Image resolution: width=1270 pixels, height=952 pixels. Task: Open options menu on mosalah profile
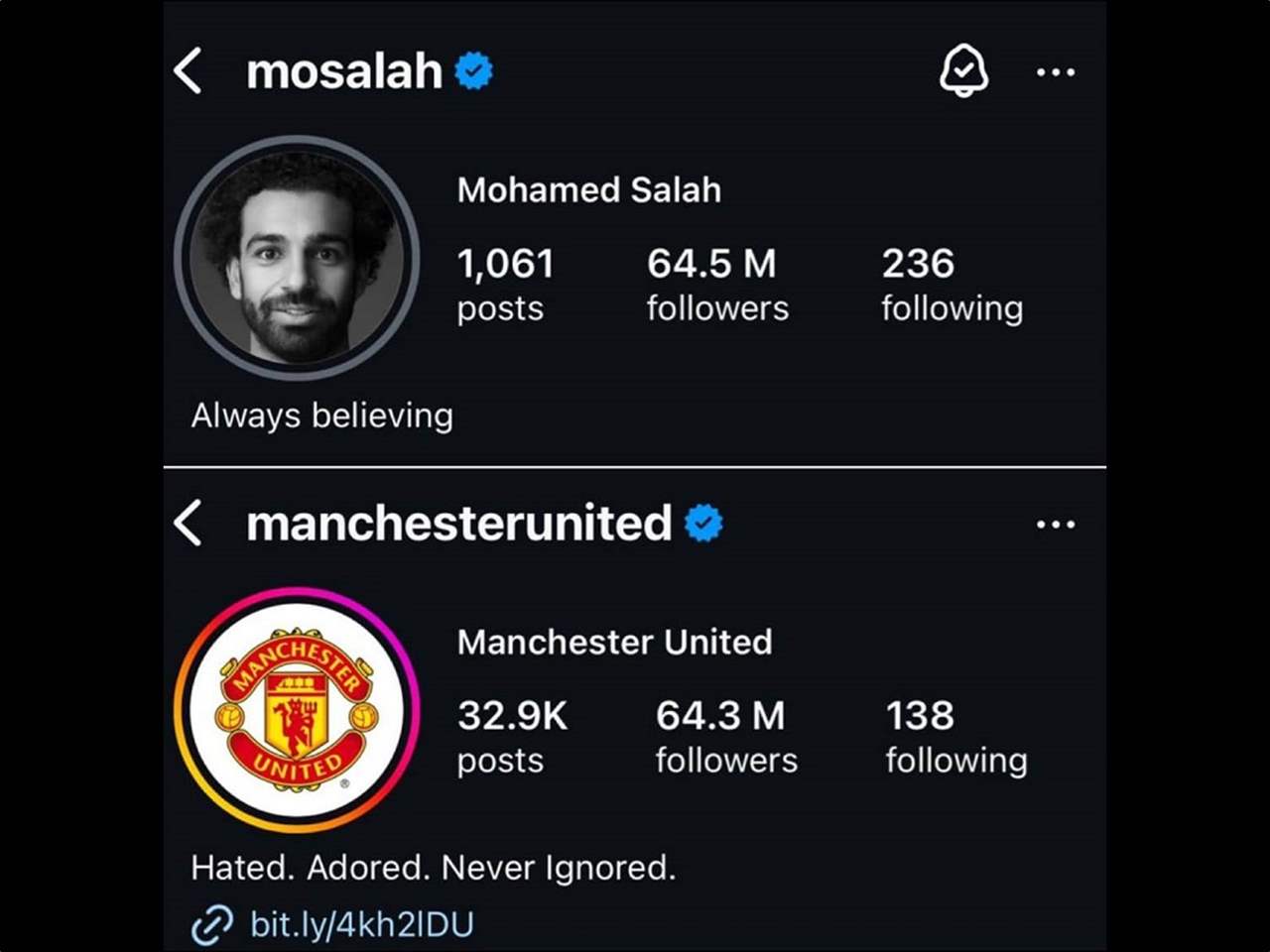tap(1055, 71)
